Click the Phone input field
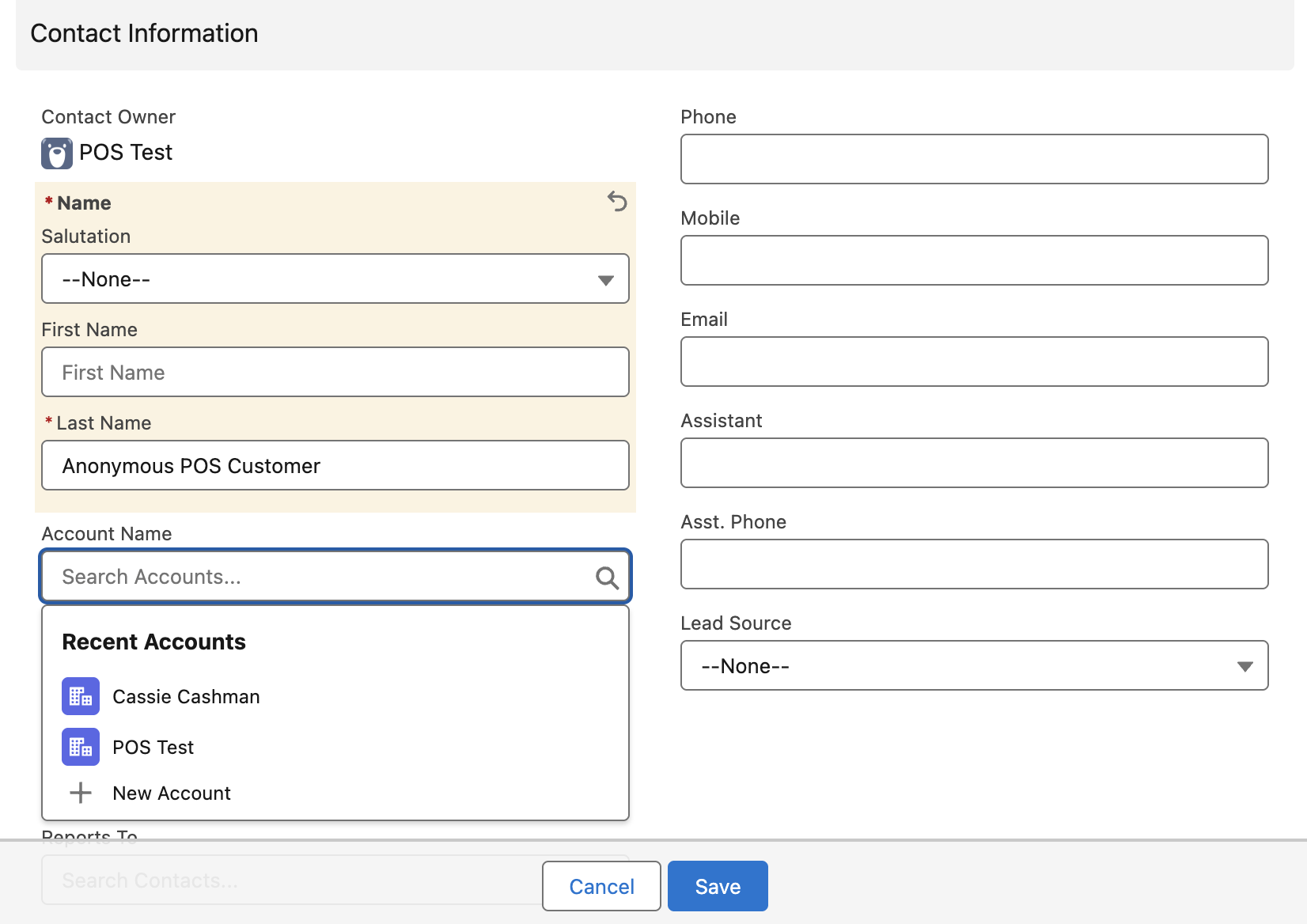The height and width of the screenshot is (924, 1307). tap(974, 159)
